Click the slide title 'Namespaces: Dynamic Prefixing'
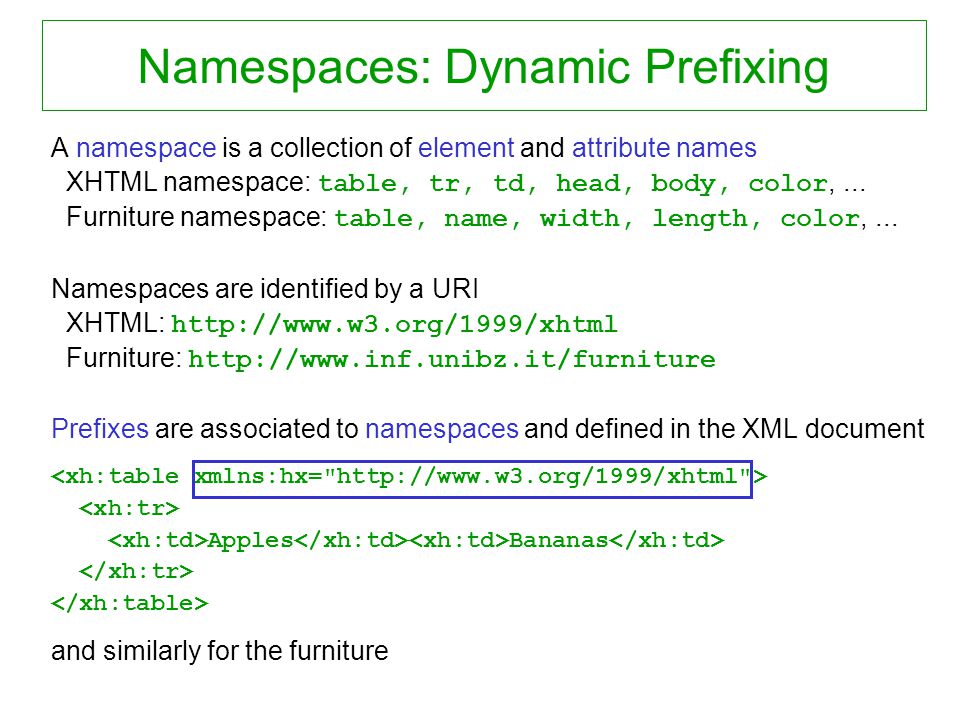The image size is (960, 720). 484,67
